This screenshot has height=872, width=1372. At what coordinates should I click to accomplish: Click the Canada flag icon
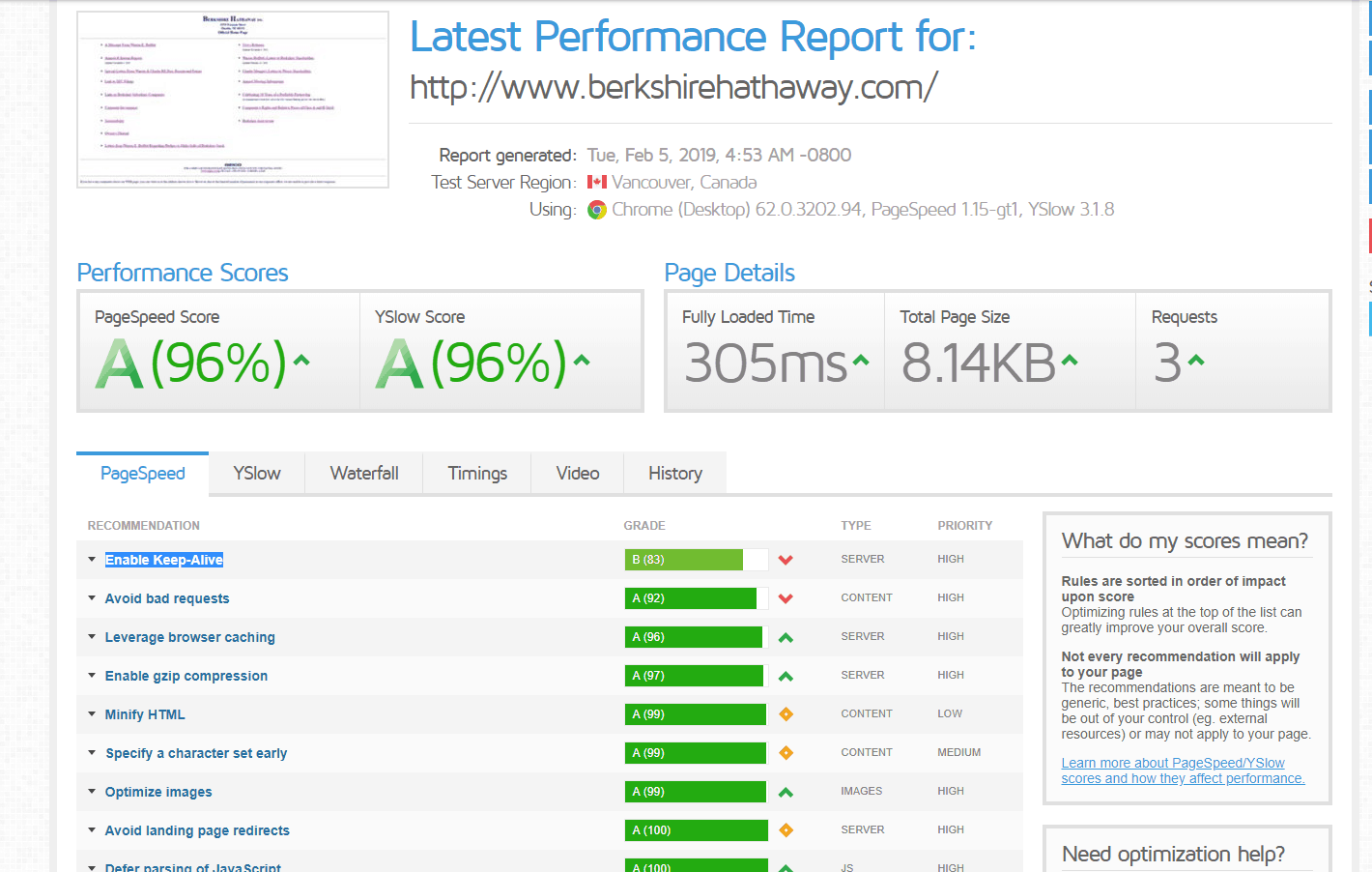[x=597, y=182]
